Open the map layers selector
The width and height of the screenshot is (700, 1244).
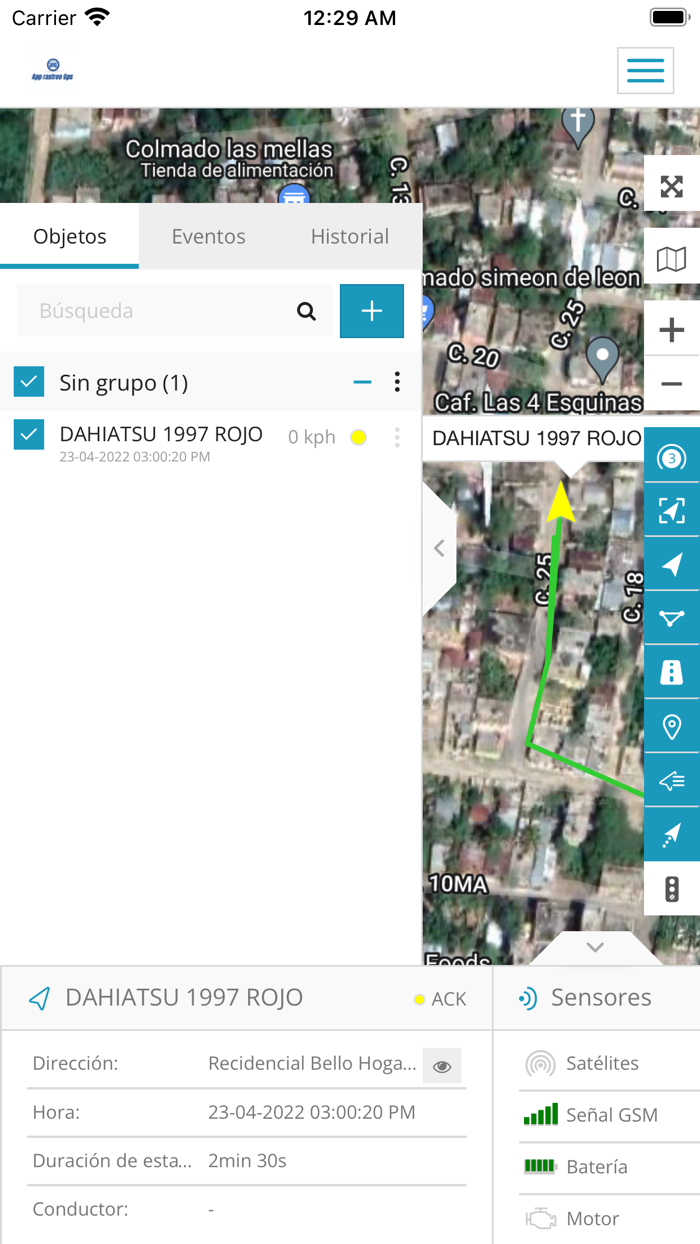pos(672,259)
